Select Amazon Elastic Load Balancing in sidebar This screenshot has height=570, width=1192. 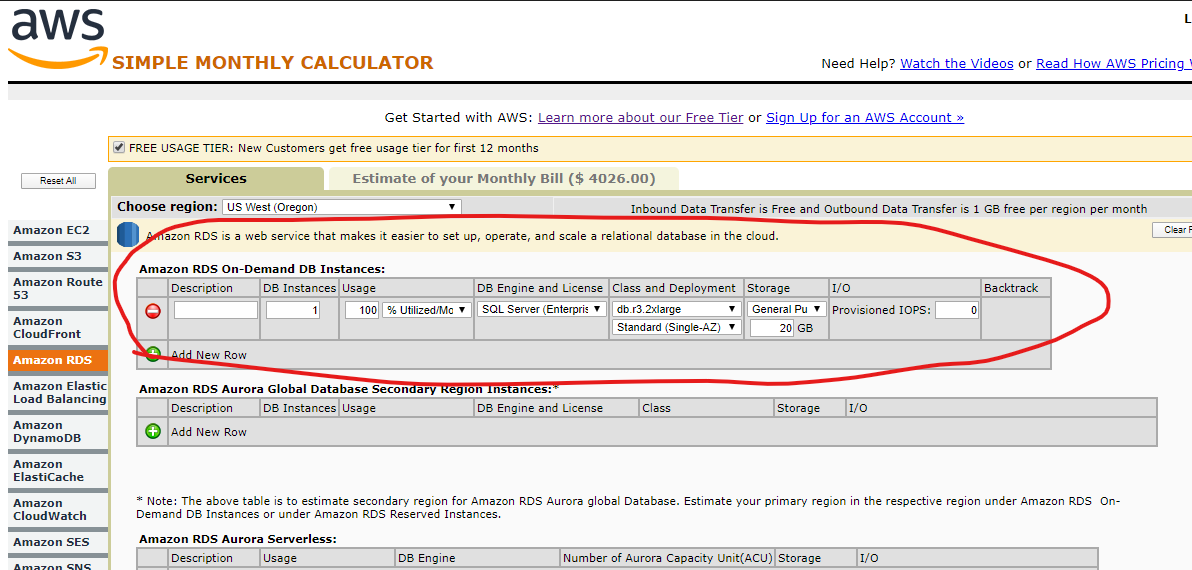click(x=57, y=392)
